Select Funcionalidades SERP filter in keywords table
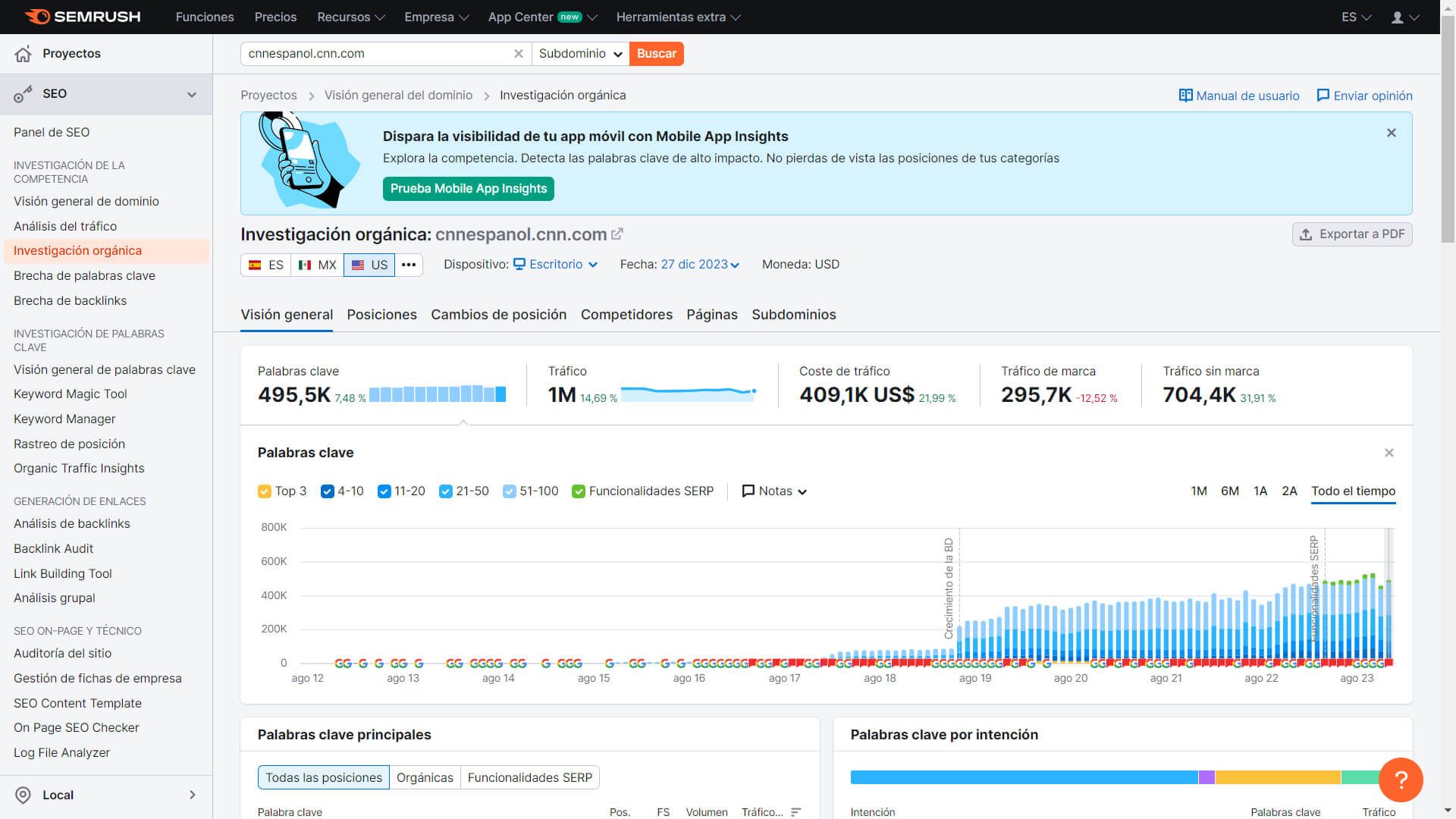Screen dimensions: 1456x819 pos(530,777)
